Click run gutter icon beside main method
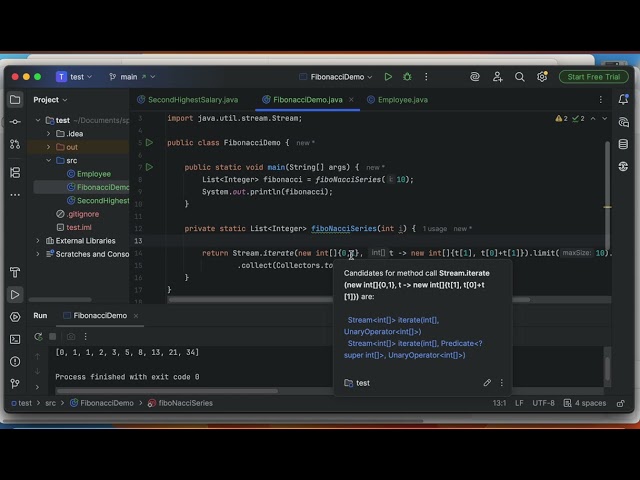Screen dimensions: 640x480 149,167
